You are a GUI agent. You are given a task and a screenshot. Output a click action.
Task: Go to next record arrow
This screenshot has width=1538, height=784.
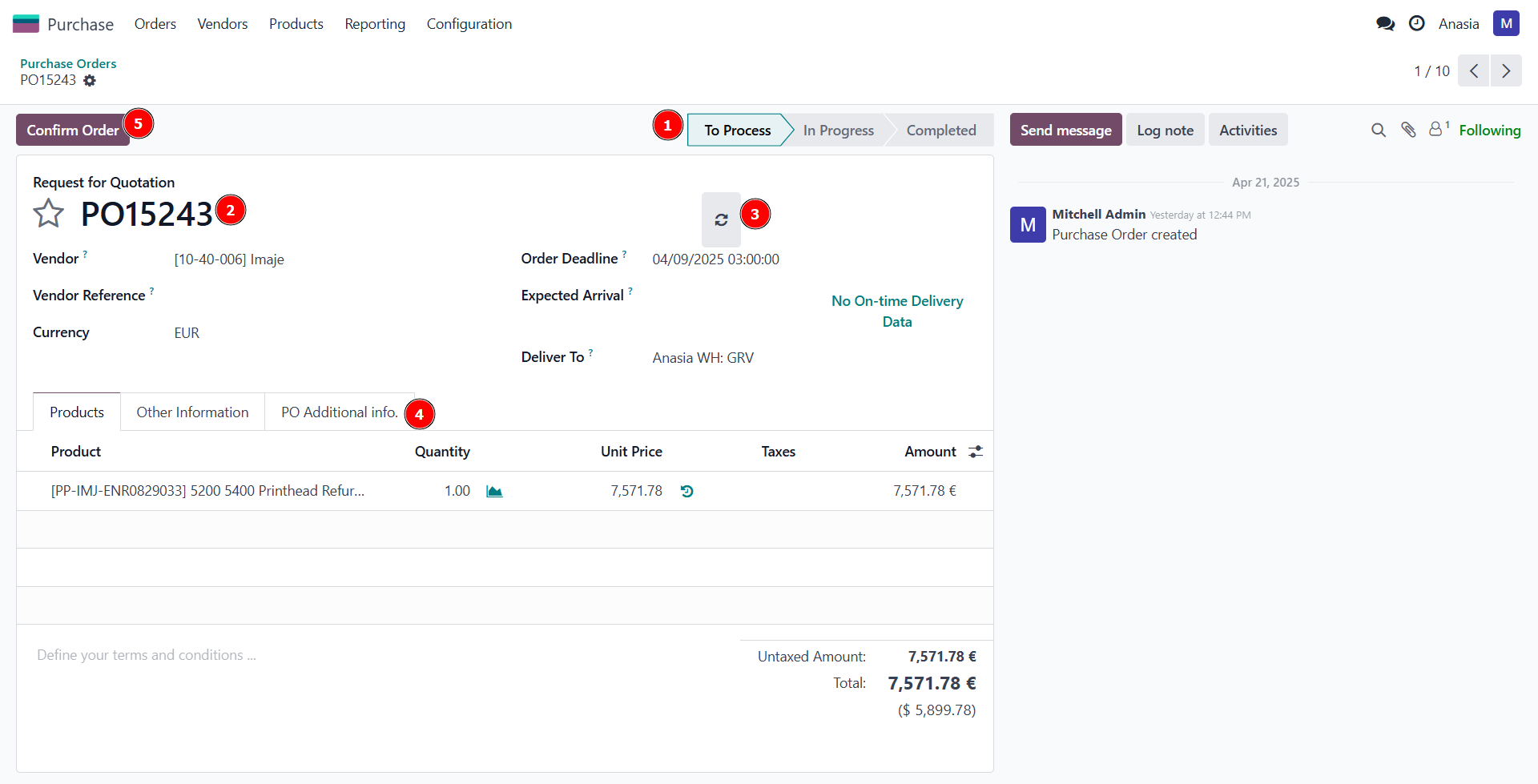pos(1506,71)
